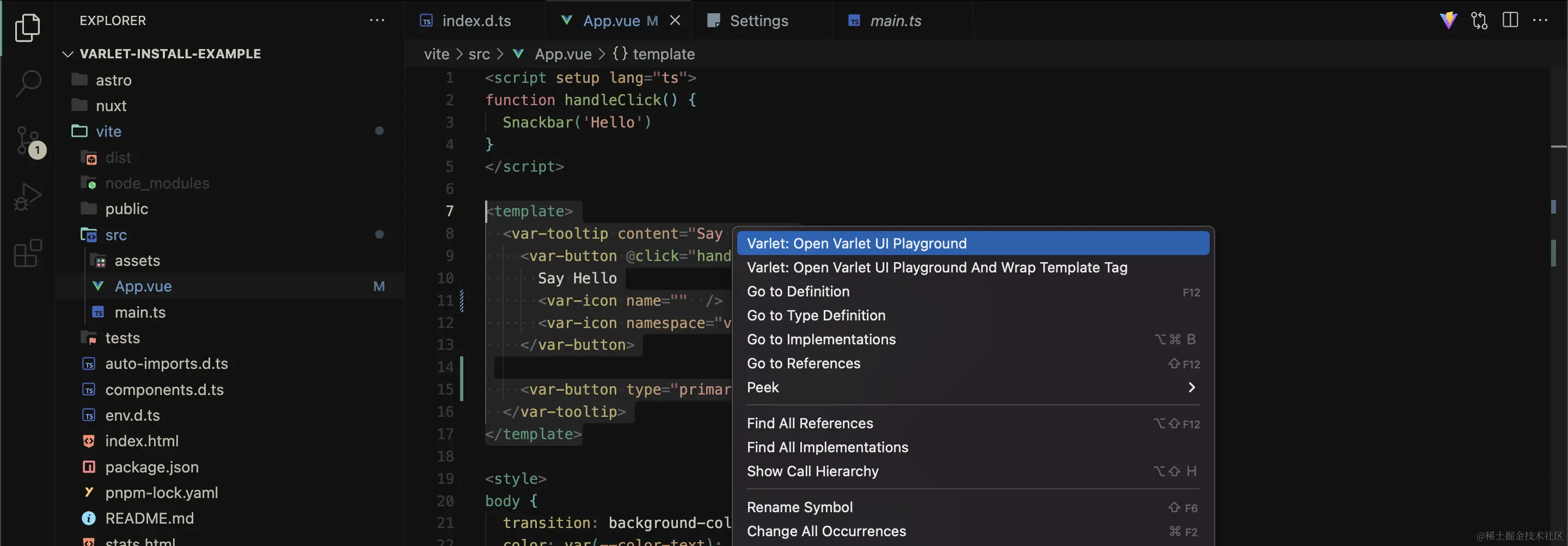Open changes compare icon in editor toolbar
The height and width of the screenshot is (546, 1568).
click(x=1479, y=21)
